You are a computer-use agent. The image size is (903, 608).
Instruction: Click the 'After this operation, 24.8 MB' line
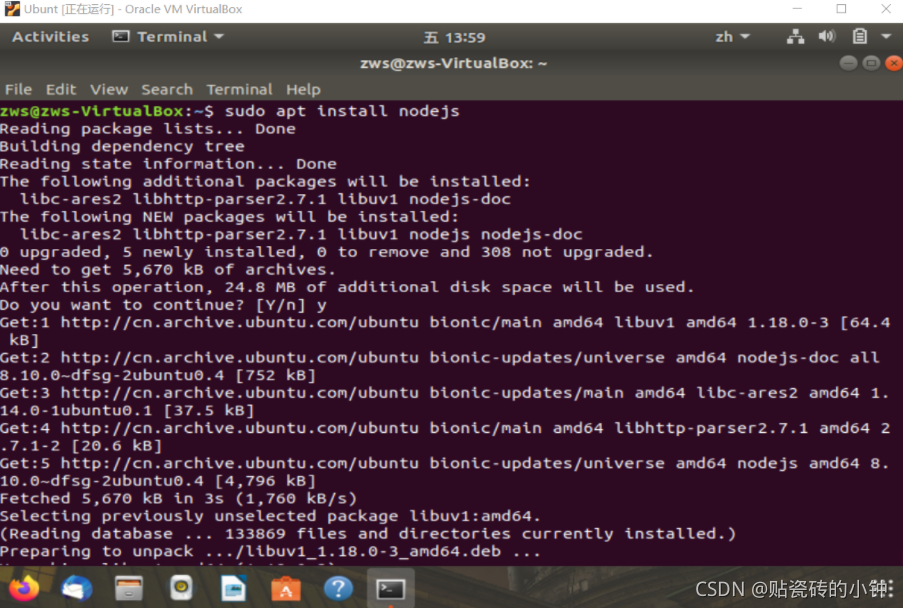pos(347,287)
